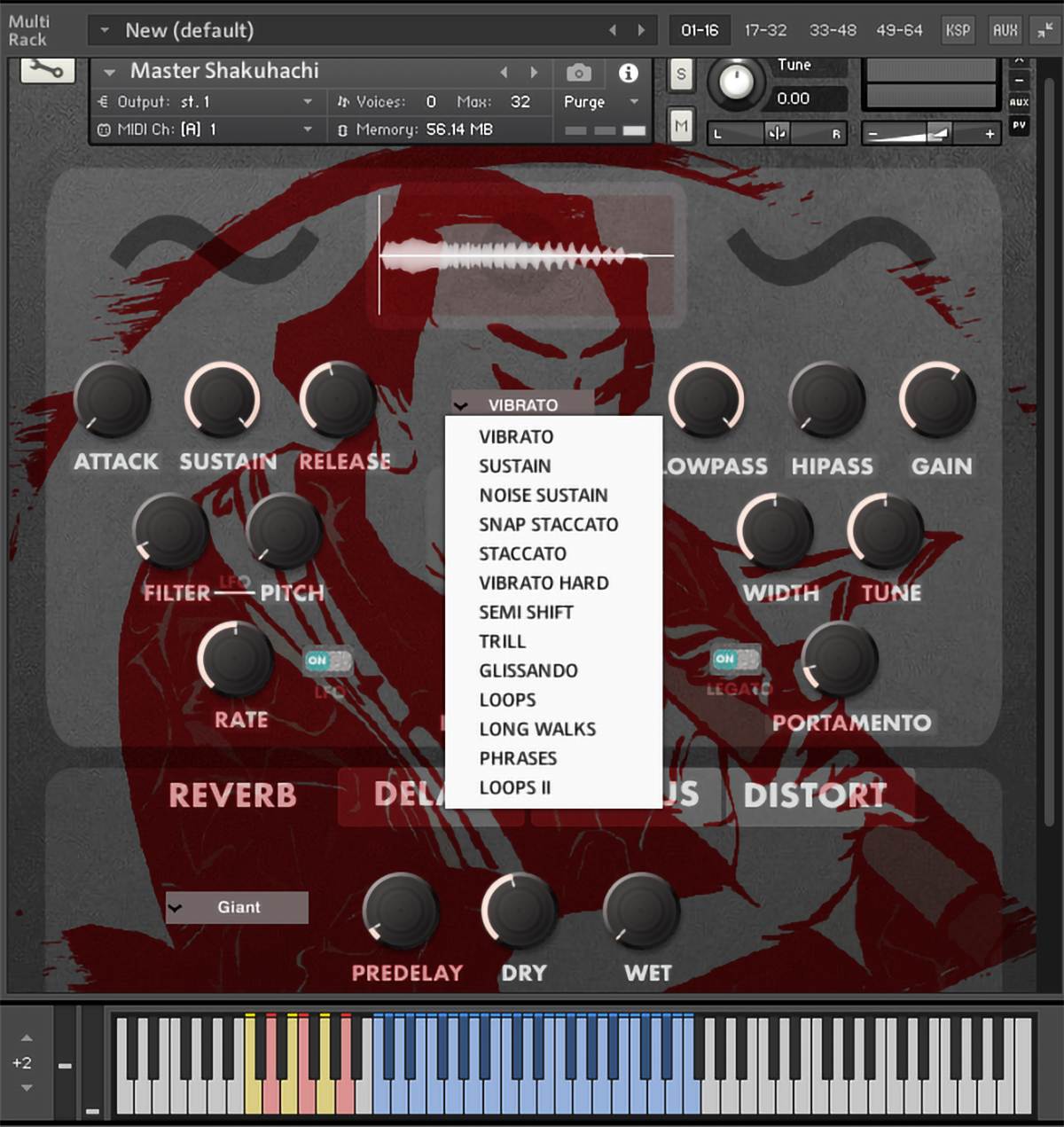Click the HIPASS knob
Image resolution: width=1064 pixels, height=1127 pixels.
827,400
